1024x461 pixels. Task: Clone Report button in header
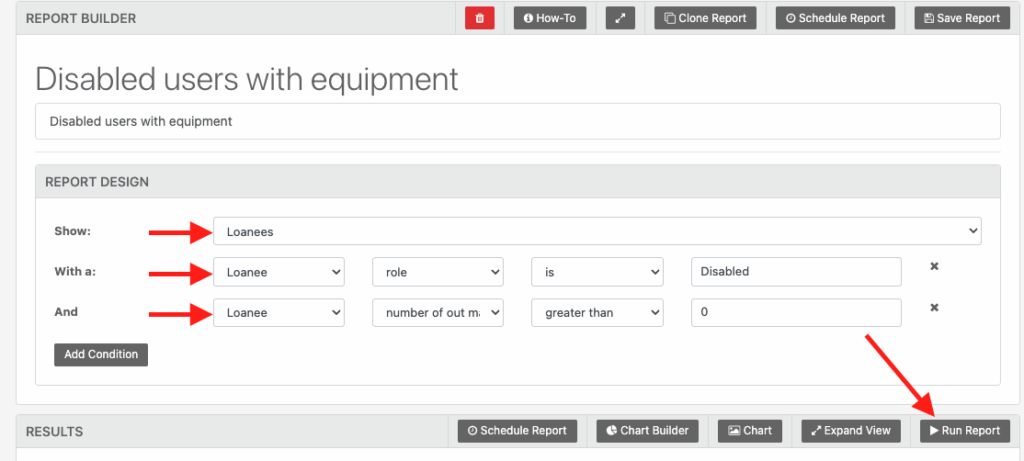[x=705, y=18]
